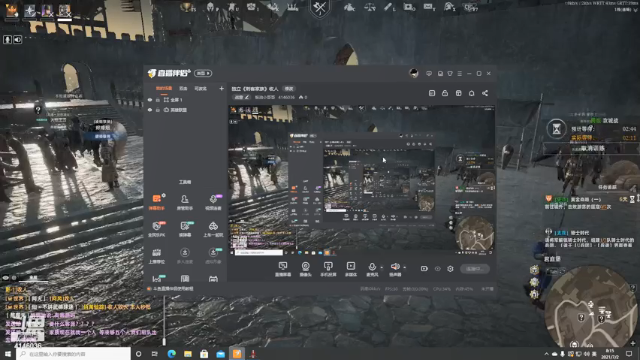The width and height of the screenshot is (640, 360).
Task: Open the crown-shaped tool in third row
Action: 157,256
